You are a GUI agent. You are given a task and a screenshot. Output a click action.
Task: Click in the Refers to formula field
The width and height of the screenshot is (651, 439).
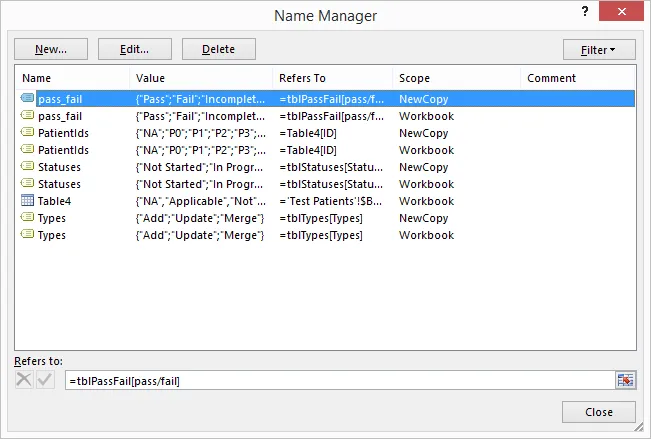(x=340, y=381)
